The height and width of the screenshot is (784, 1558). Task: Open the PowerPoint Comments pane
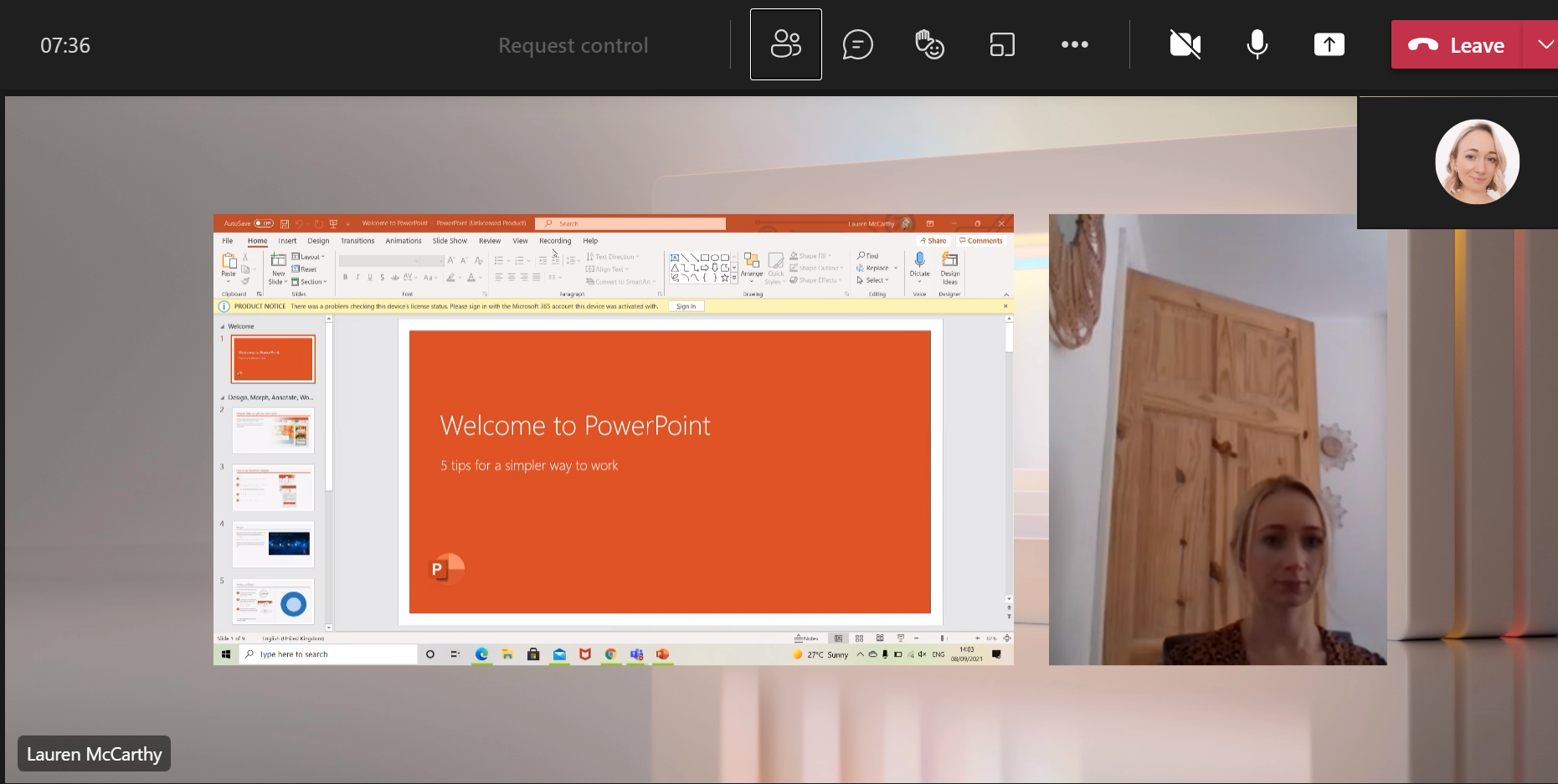980,241
